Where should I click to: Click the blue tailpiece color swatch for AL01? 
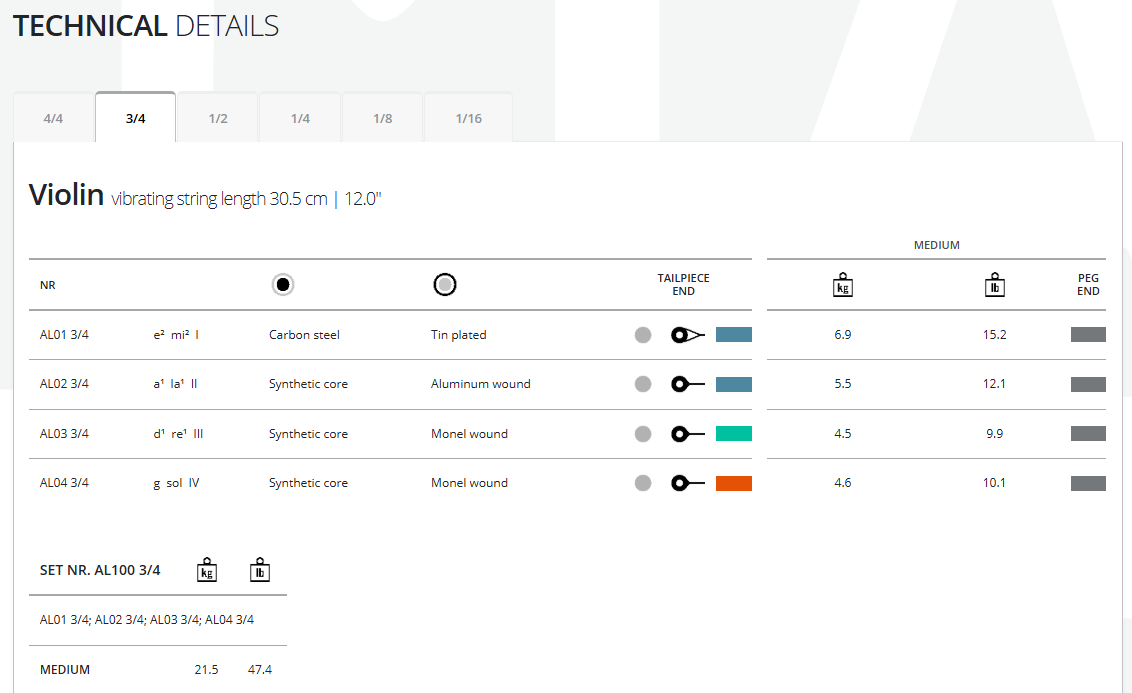(x=733, y=334)
